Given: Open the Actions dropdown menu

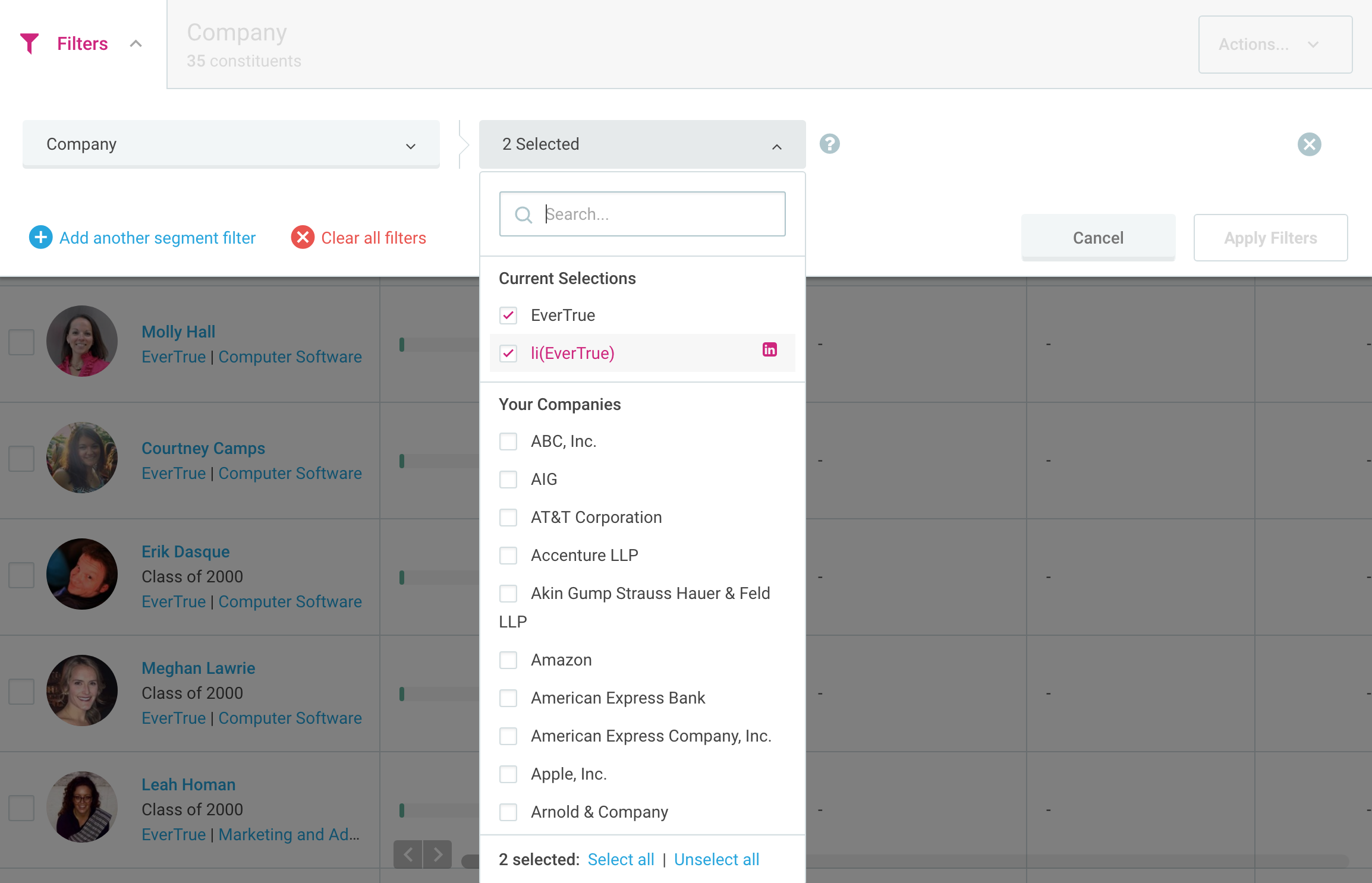Looking at the screenshot, I should pyautogui.click(x=1275, y=45).
